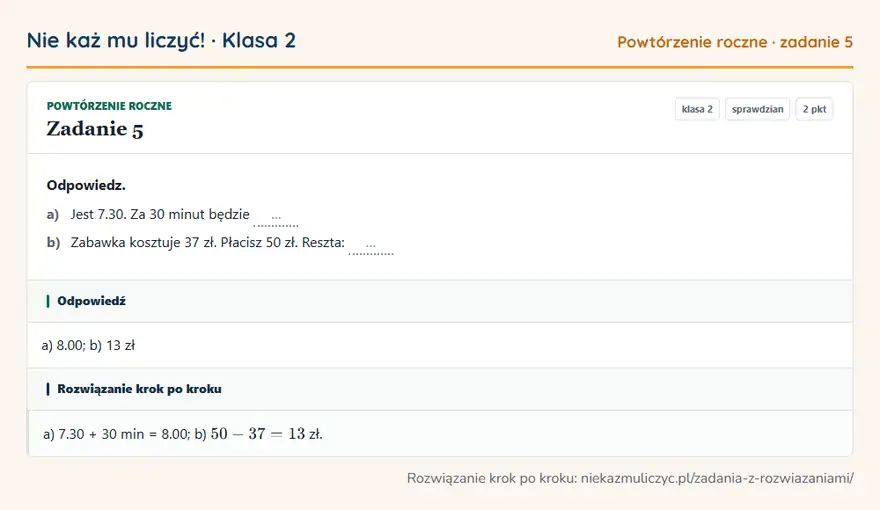The height and width of the screenshot is (510, 880).
Task: Click the equation '50 − 37 = 13'
Action: tap(258, 434)
